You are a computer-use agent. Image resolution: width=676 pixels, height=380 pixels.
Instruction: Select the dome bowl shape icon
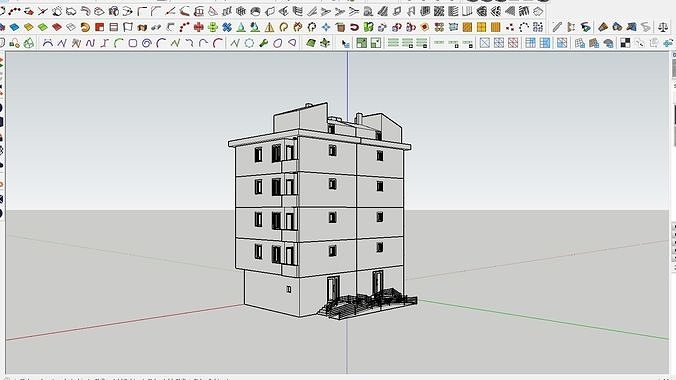255,11
